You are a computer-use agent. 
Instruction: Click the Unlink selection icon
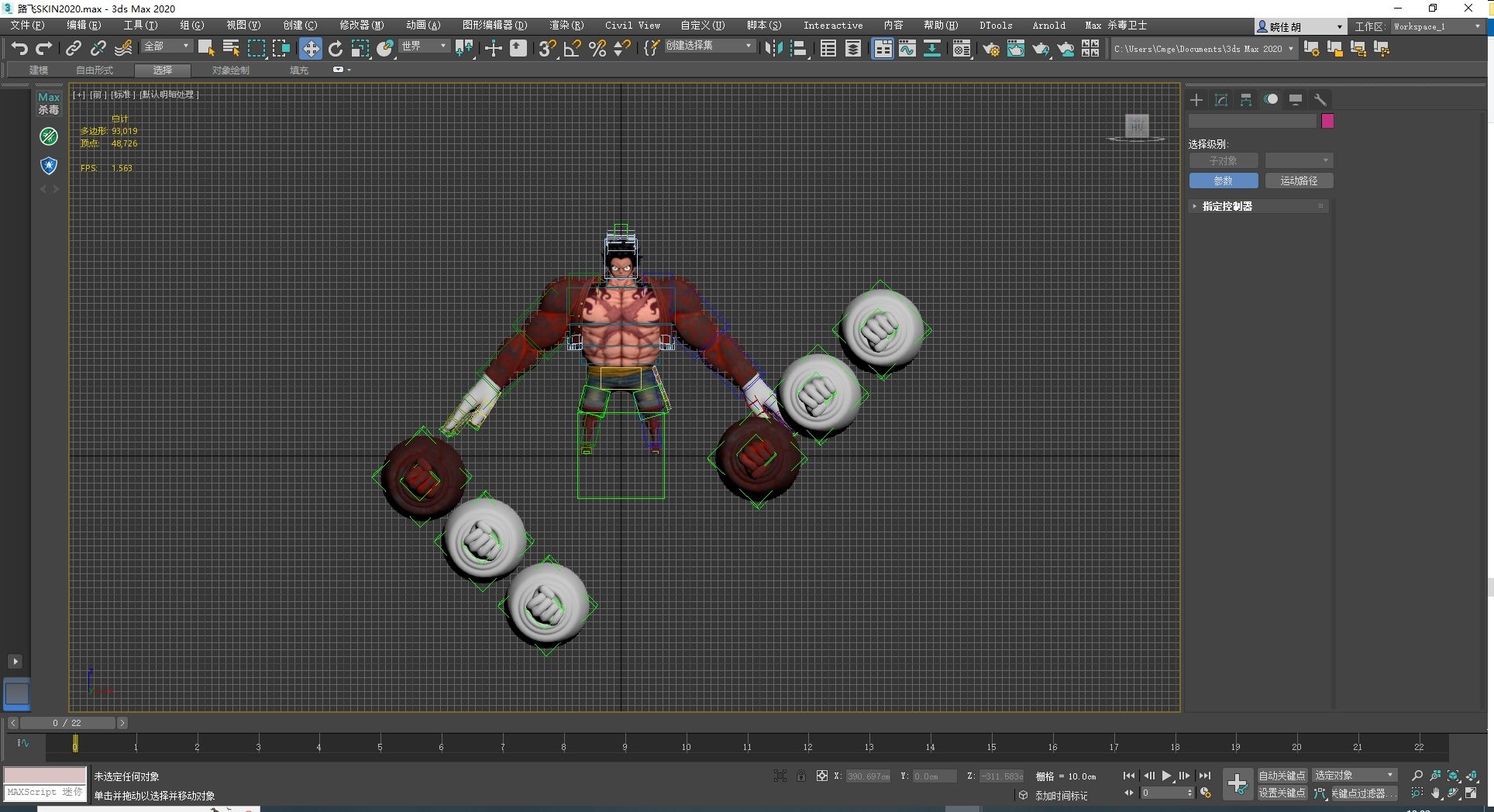98,48
